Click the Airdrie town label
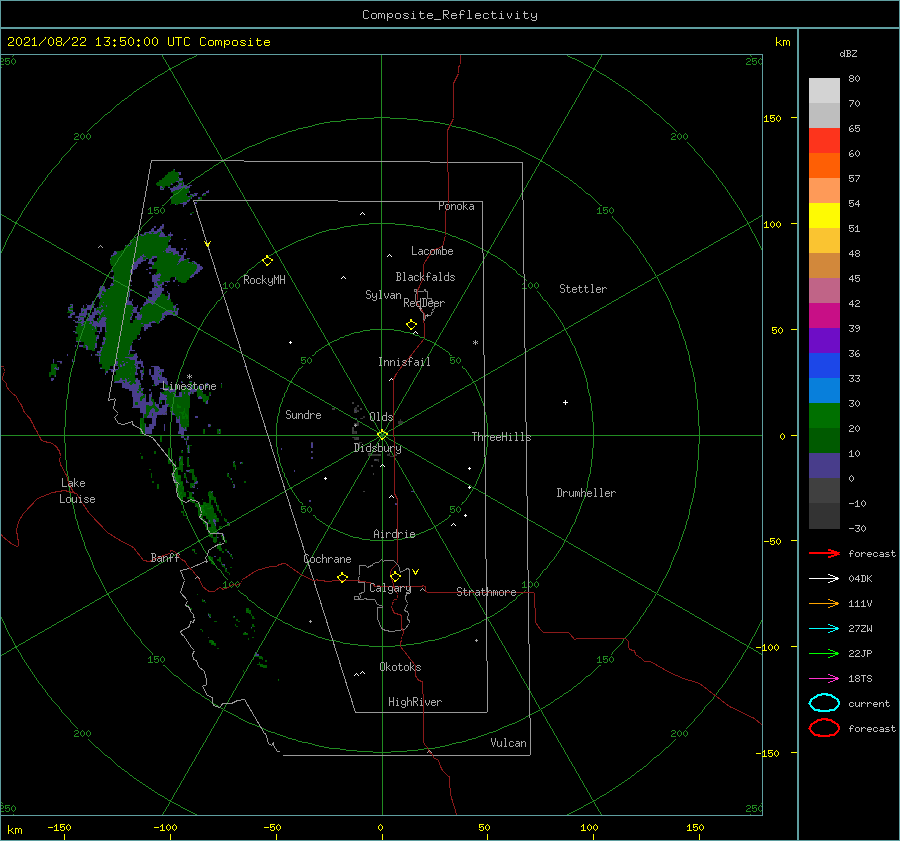Screen dimensions: 900x841 click(394, 534)
